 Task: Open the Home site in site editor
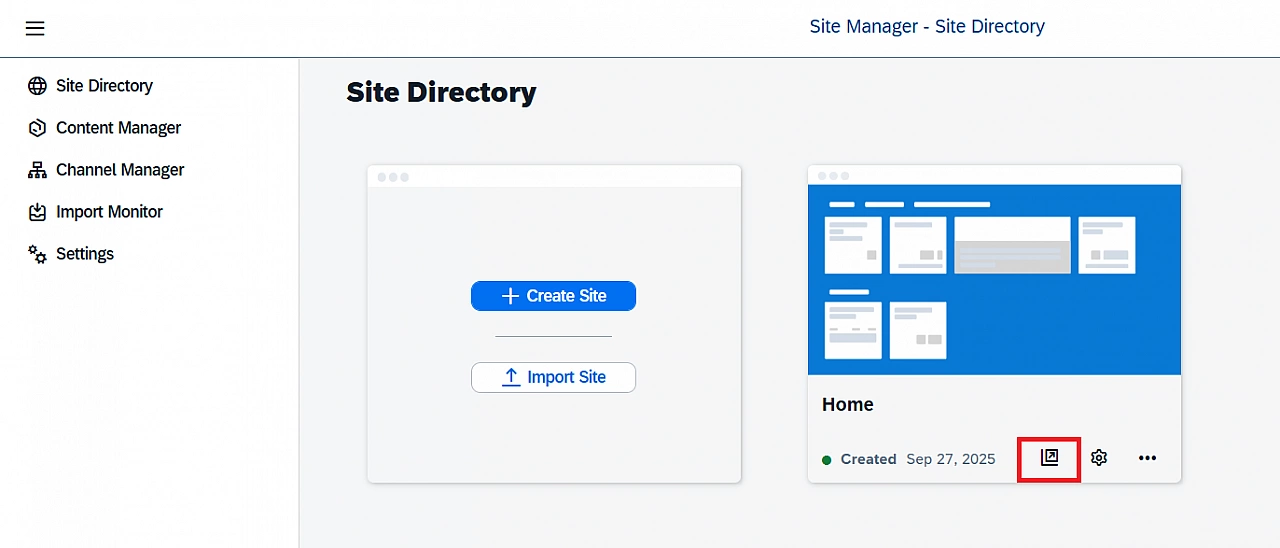tap(1049, 458)
